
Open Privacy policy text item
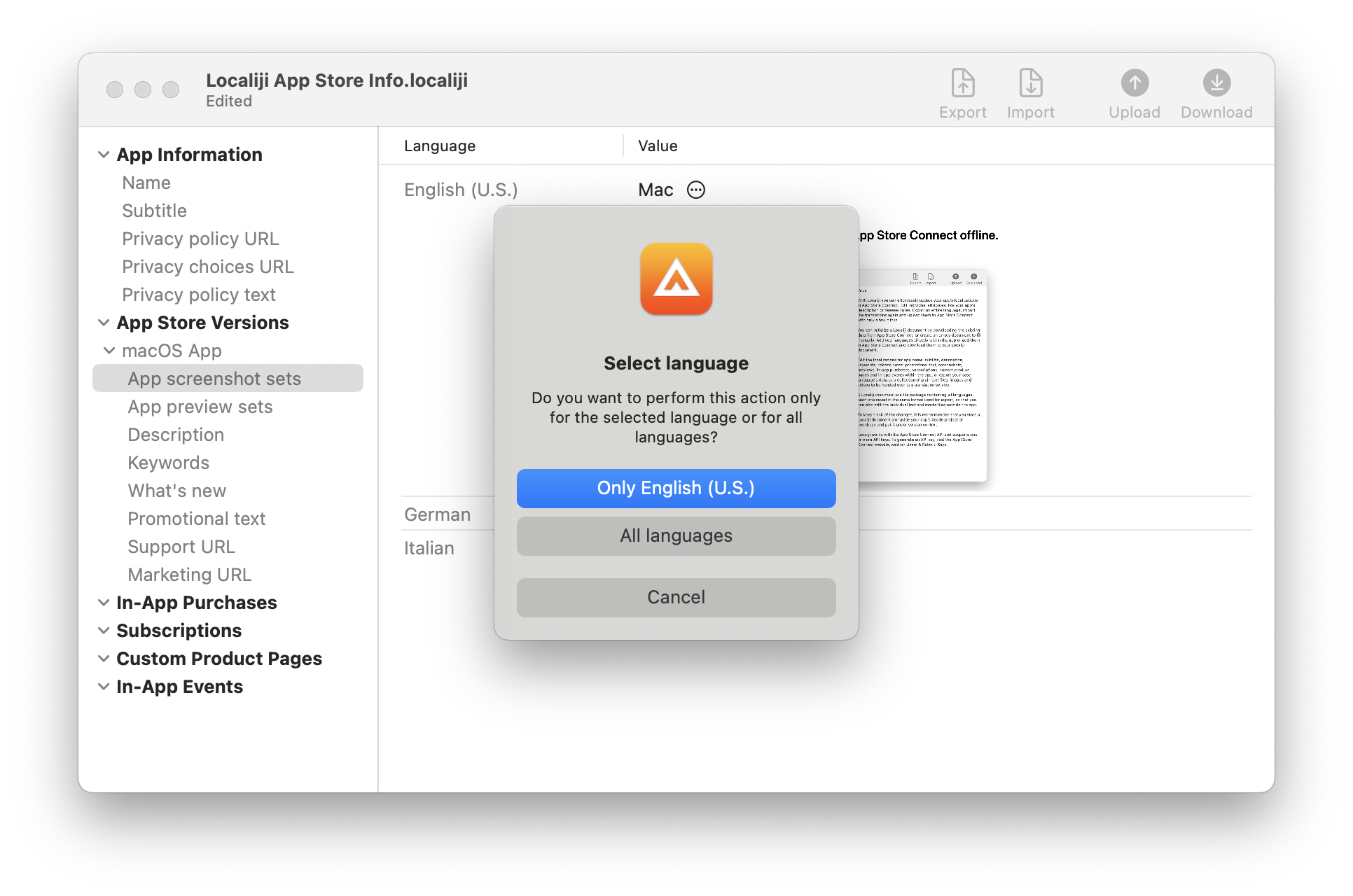click(199, 295)
